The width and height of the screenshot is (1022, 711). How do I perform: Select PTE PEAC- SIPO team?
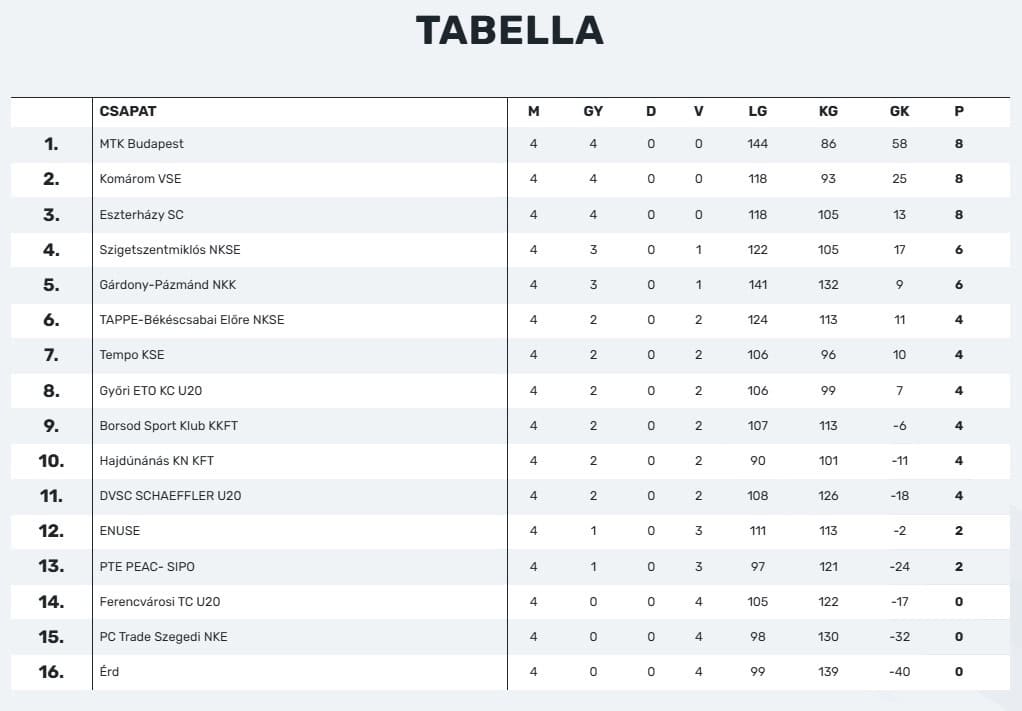(x=147, y=567)
